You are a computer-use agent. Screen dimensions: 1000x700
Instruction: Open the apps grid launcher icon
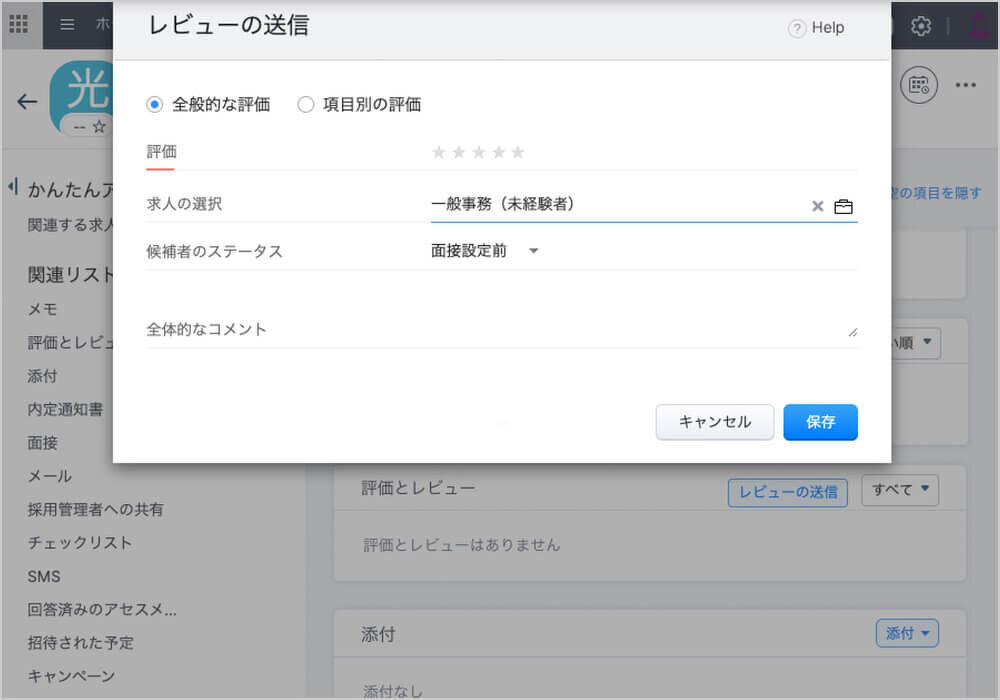click(x=18, y=25)
